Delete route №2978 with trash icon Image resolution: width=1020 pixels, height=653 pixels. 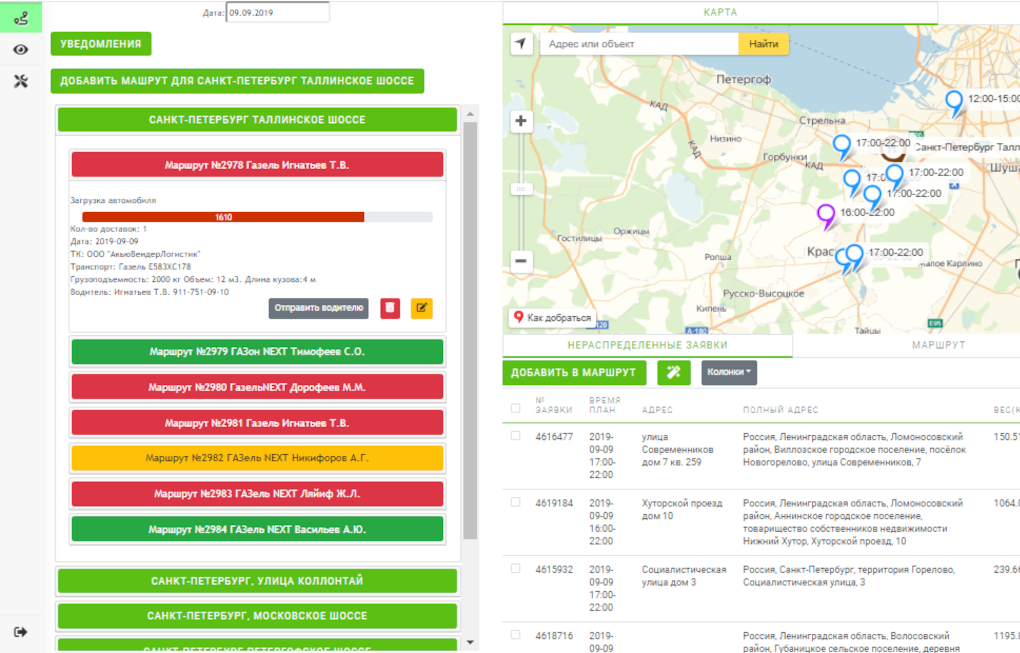pos(390,308)
